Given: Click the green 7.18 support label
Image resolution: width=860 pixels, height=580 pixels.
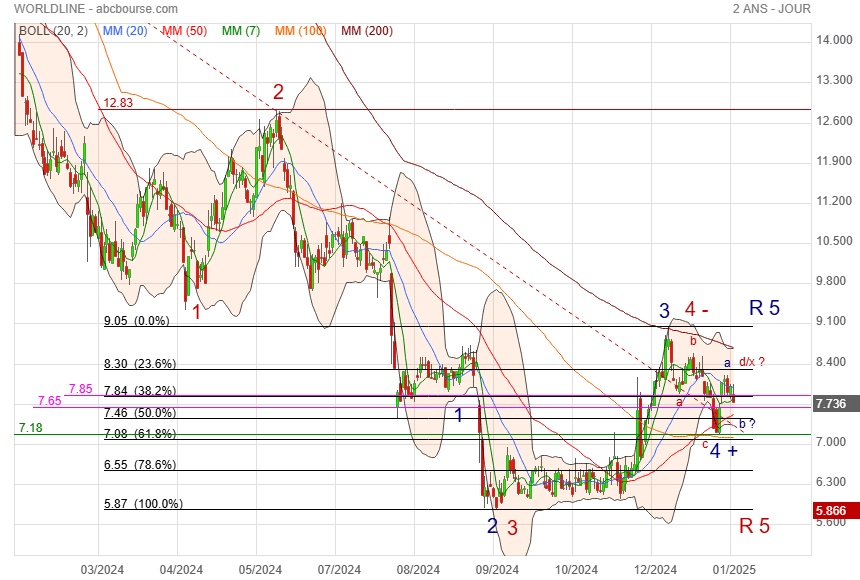Looking at the screenshot, I should coord(31,427).
